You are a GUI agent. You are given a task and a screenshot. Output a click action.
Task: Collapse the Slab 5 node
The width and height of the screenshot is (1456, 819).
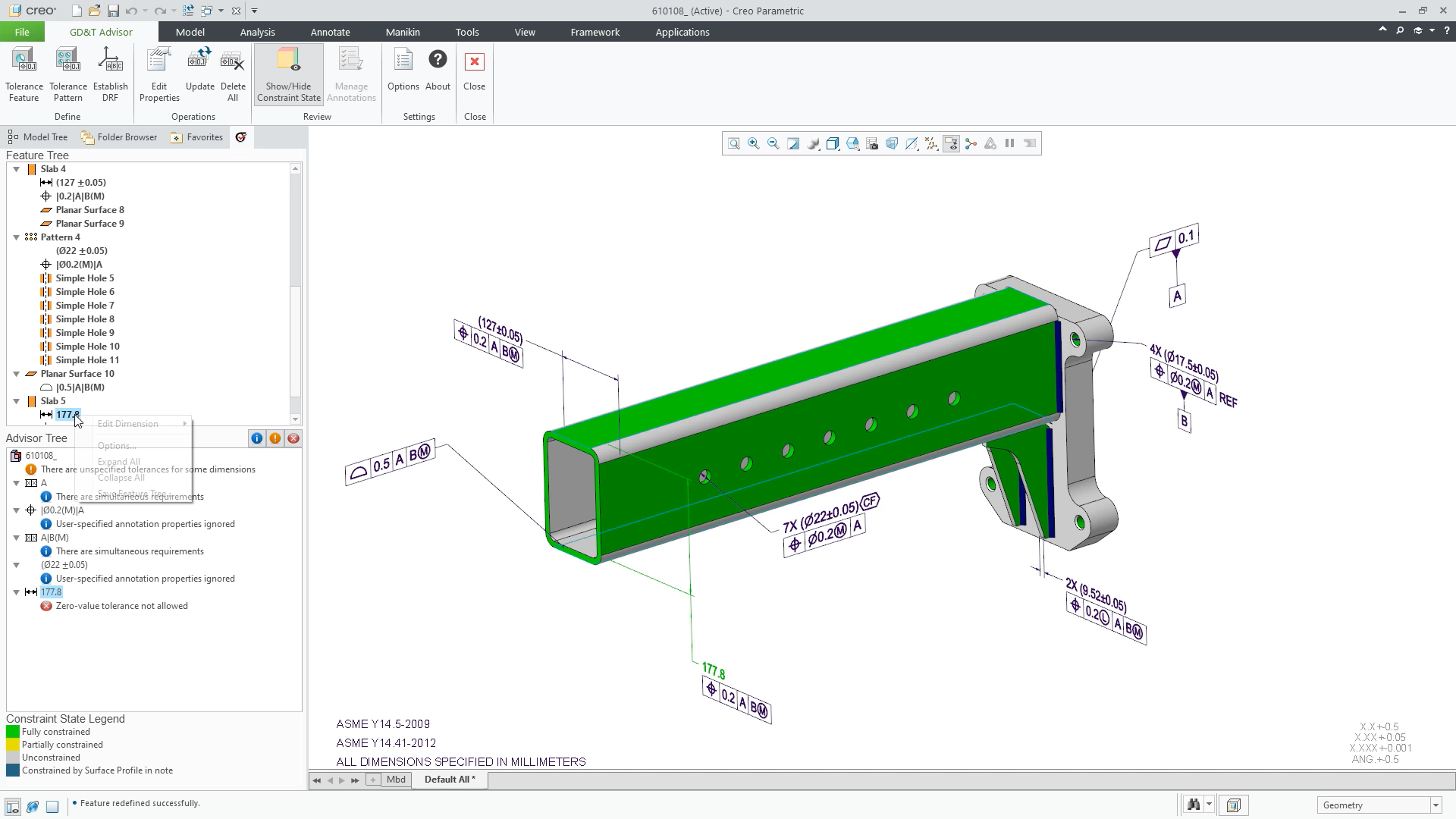pos(17,401)
